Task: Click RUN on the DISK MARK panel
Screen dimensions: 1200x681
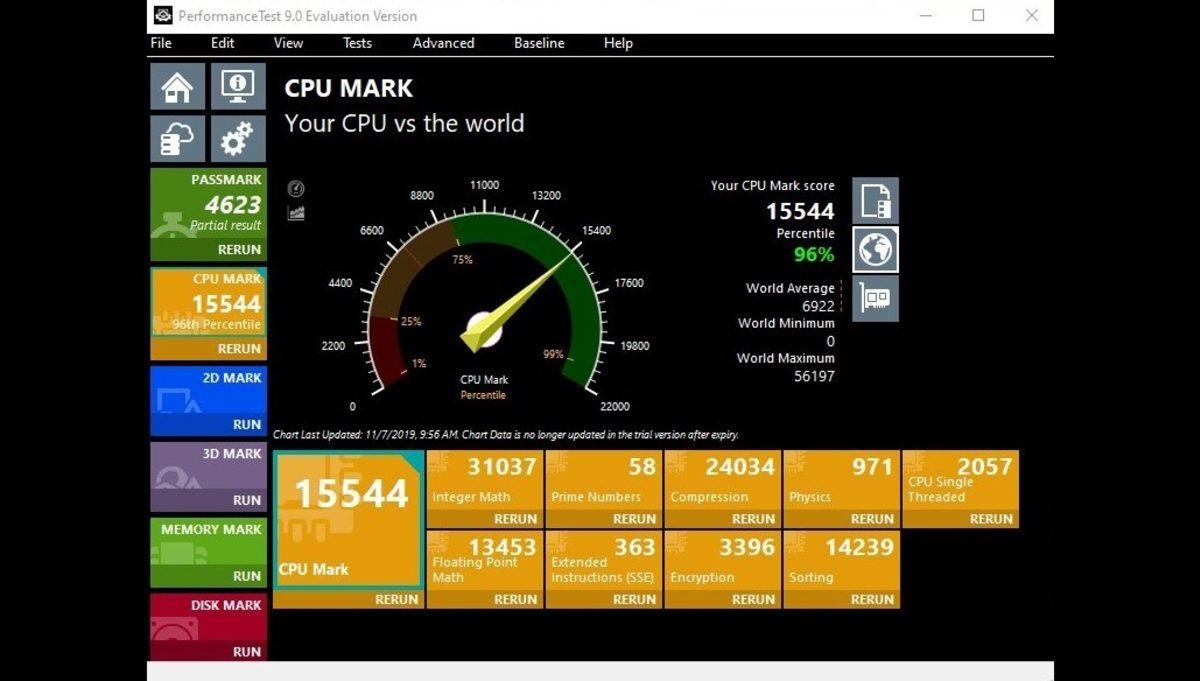Action: click(245, 651)
